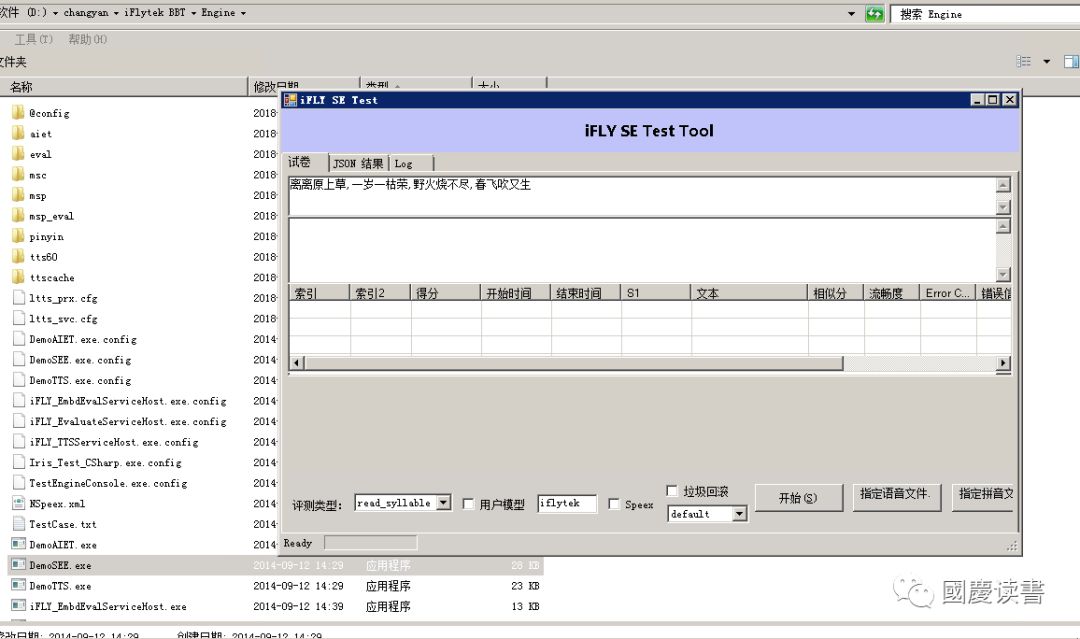Expand the changyan breadcrumb arrow
The image size is (1080, 639).
pos(116,13)
